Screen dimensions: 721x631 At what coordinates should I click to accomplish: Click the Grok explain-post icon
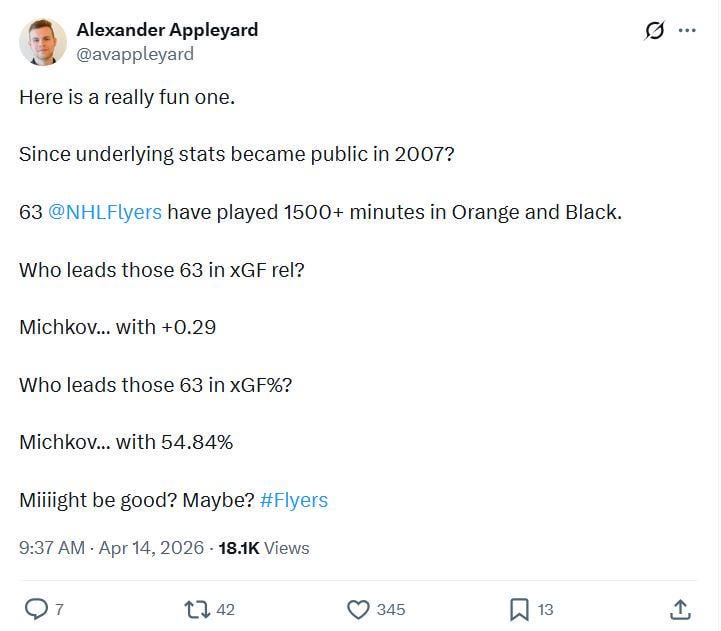pyautogui.click(x=654, y=31)
